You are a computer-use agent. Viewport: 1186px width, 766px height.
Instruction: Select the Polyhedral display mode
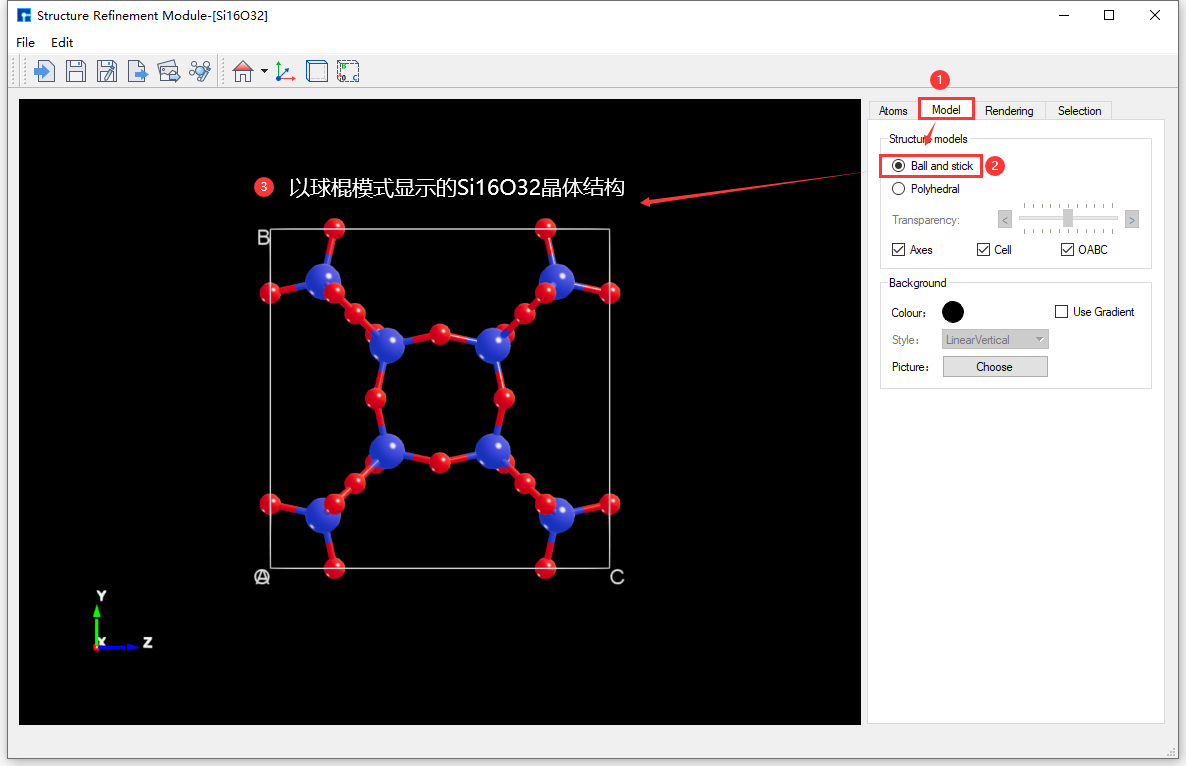click(898, 188)
